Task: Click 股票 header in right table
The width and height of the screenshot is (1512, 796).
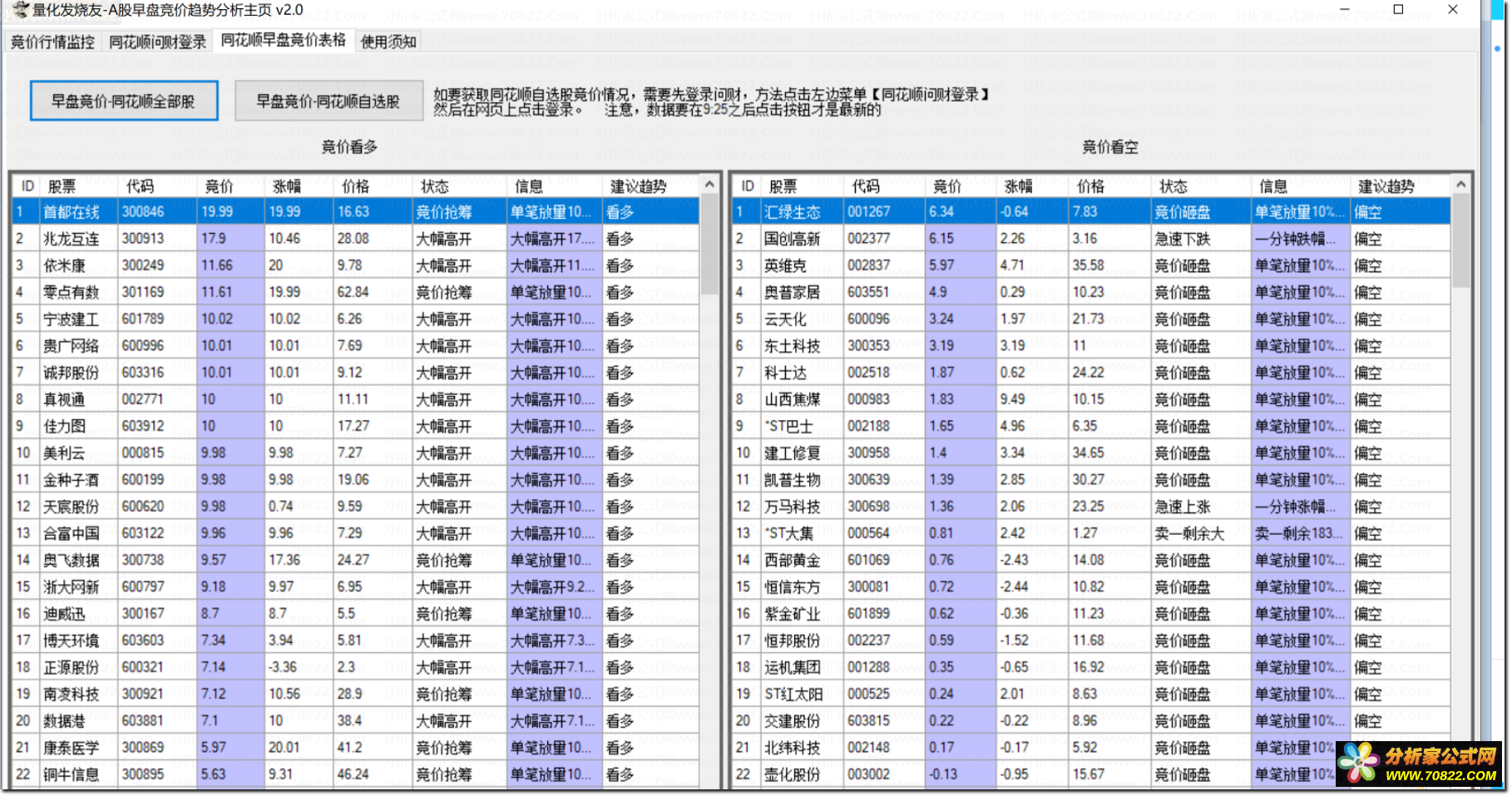Action: (x=802, y=186)
